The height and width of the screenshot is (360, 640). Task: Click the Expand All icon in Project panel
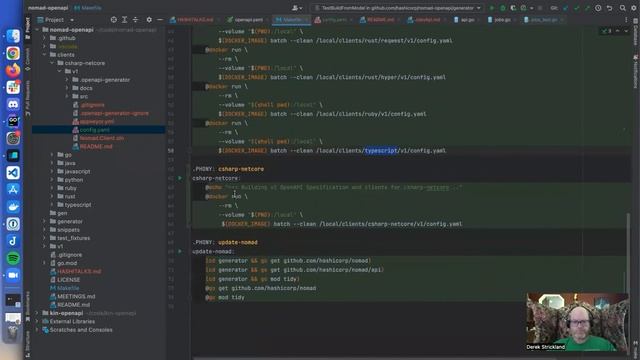[x=124, y=20]
